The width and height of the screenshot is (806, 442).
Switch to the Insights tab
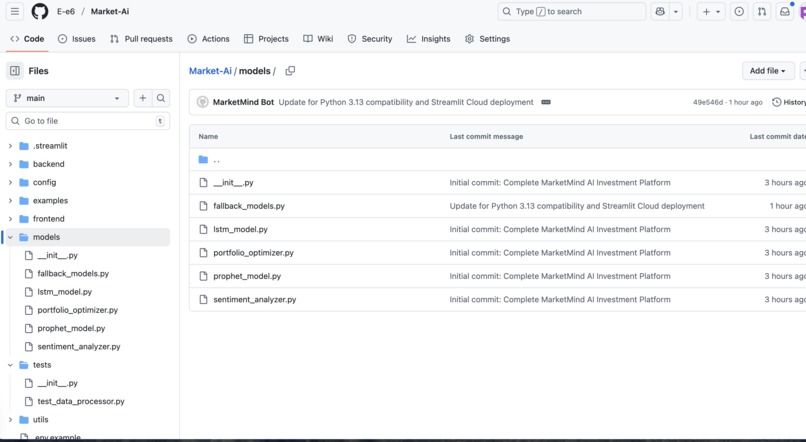(x=428, y=39)
